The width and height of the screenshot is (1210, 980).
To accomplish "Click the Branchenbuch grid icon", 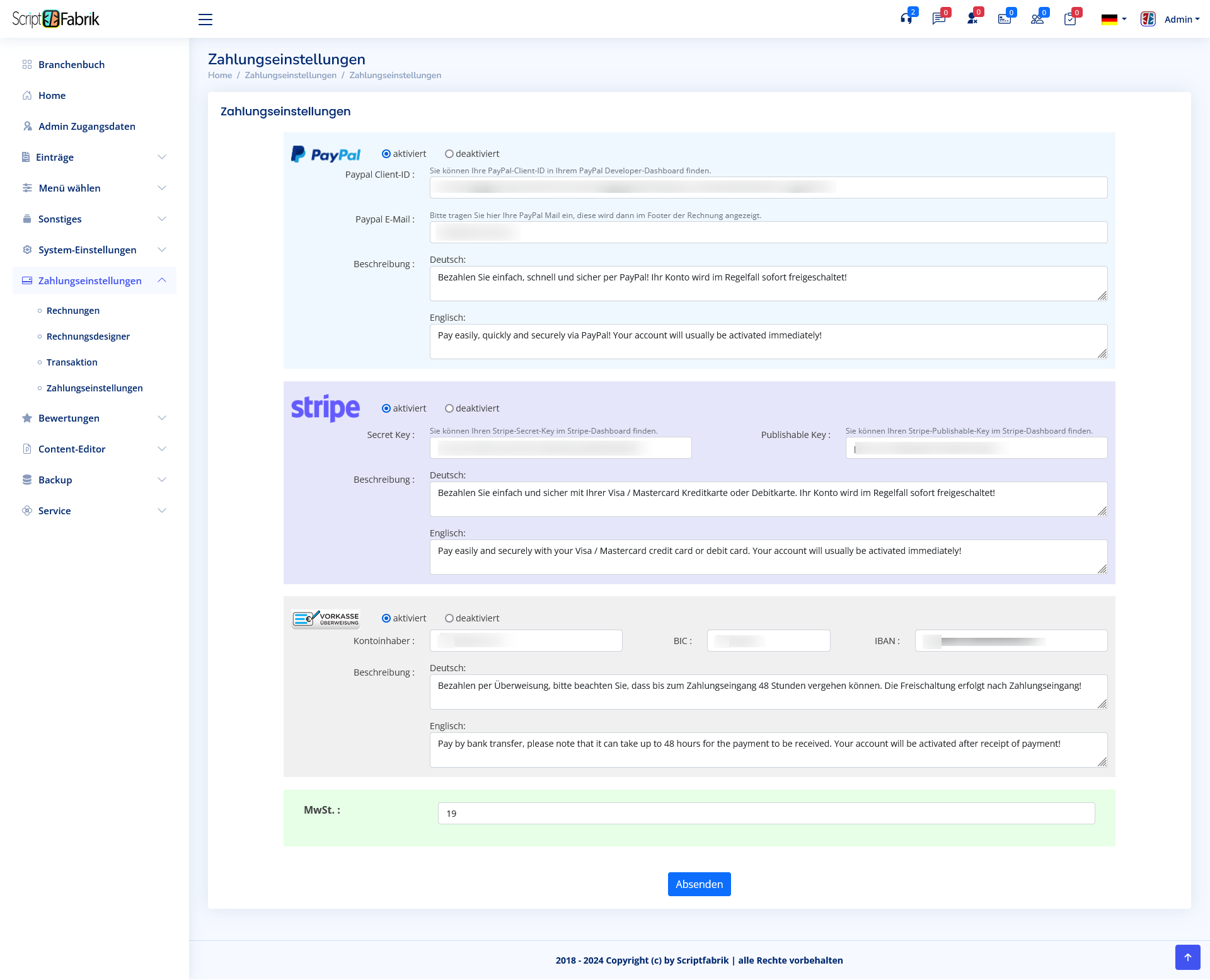I will [x=27, y=64].
